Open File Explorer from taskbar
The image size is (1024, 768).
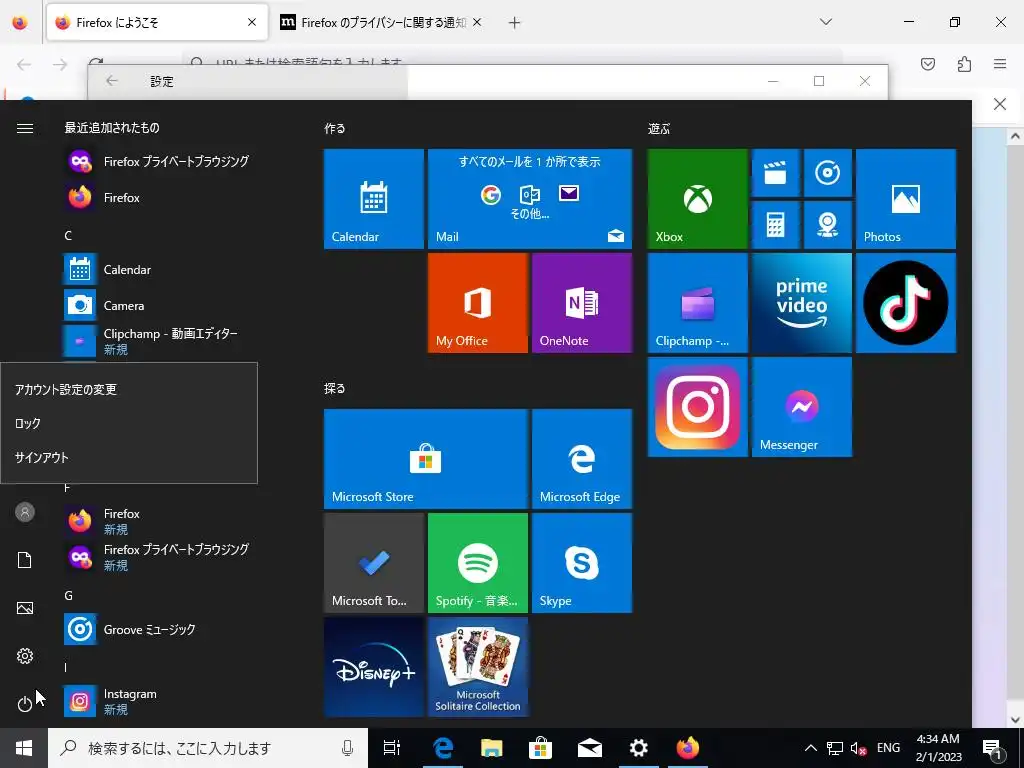[x=491, y=748]
